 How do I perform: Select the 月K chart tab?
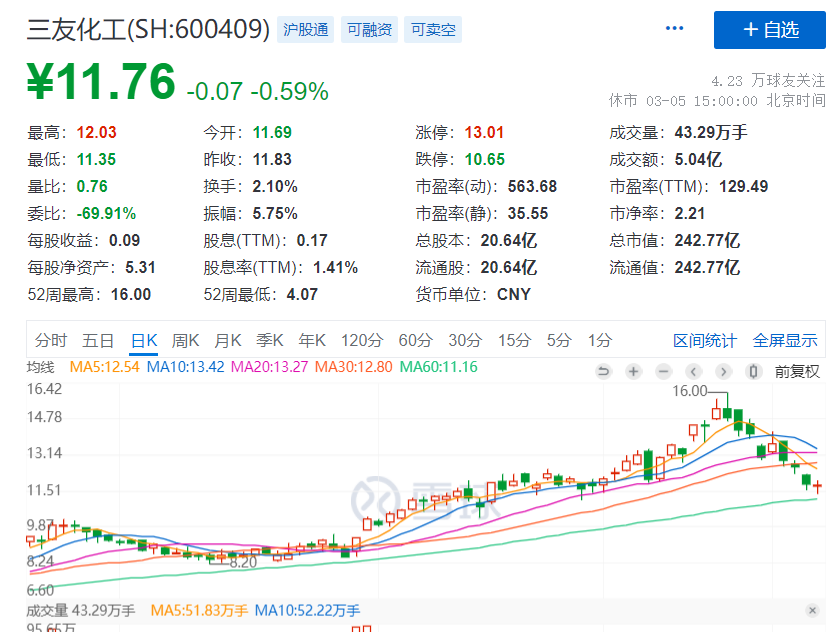(228, 340)
